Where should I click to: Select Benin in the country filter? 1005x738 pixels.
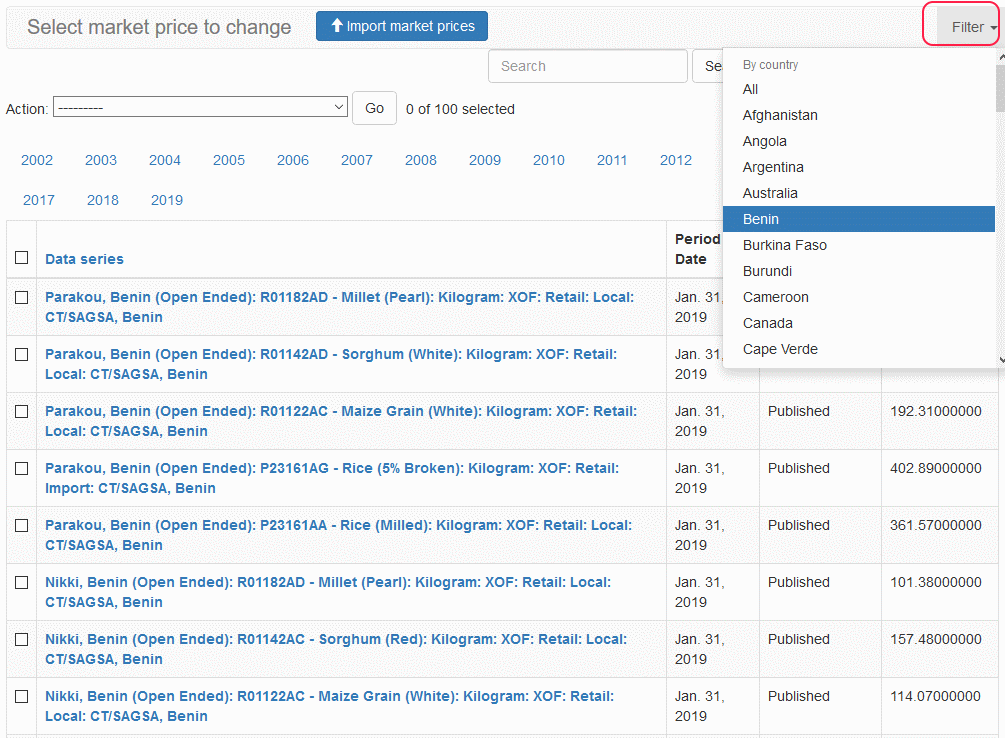click(761, 219)
